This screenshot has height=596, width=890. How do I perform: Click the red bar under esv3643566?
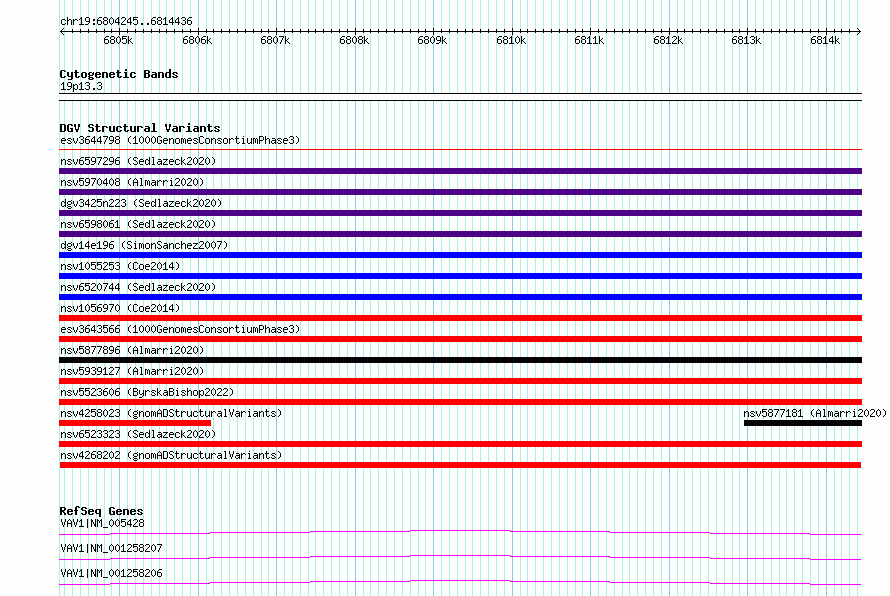tap(460, 339)
